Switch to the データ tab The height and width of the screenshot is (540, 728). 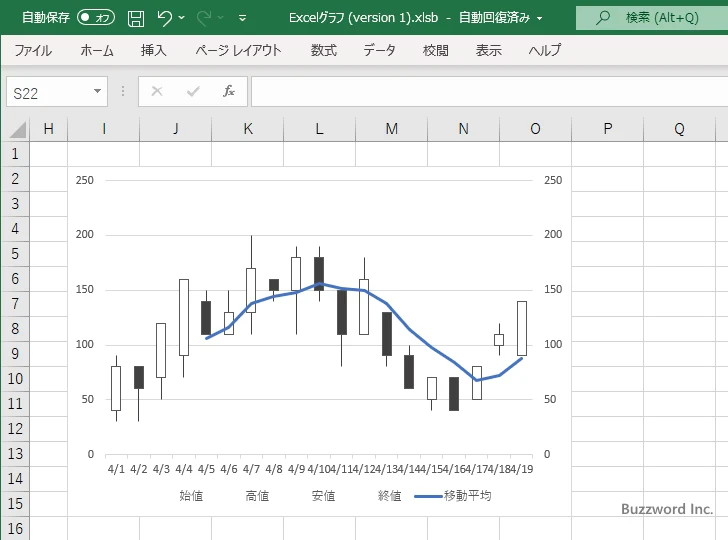[379, 50]
